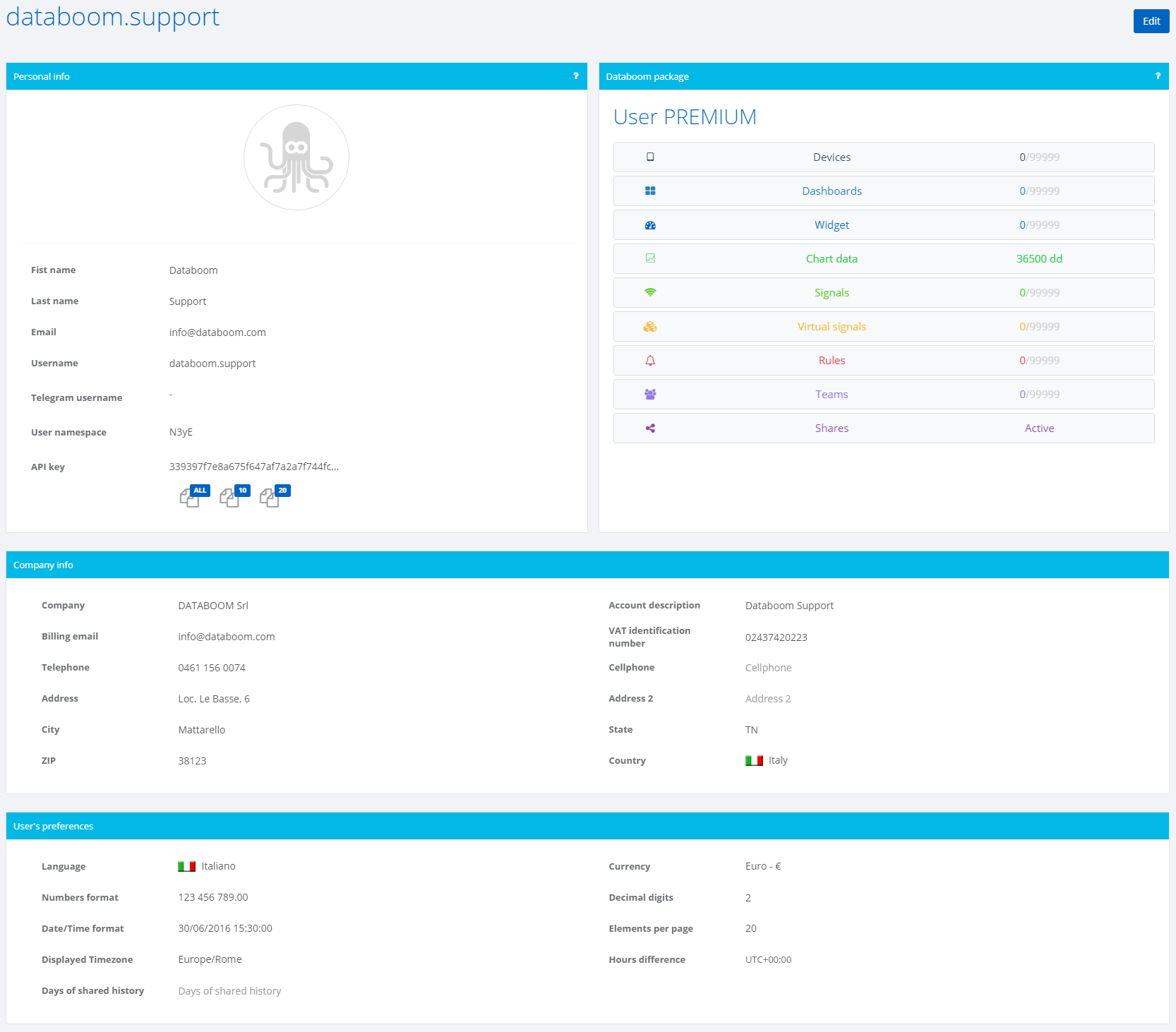Viewport: 1176px width, 1032px height.
Task: Click the Italiano language flag
Action: (186, 866)
